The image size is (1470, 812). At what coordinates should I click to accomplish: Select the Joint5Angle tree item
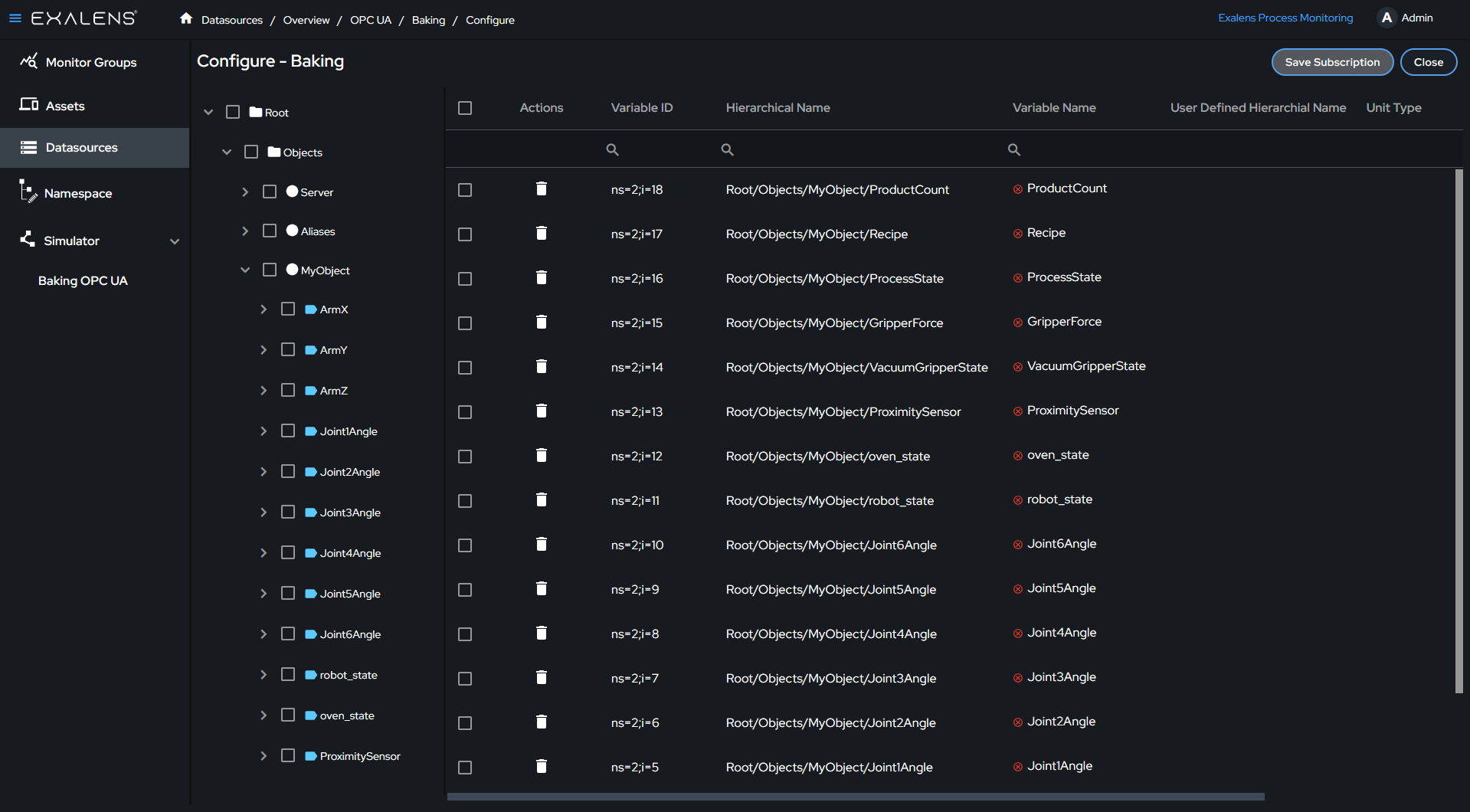tap(350, 594)
